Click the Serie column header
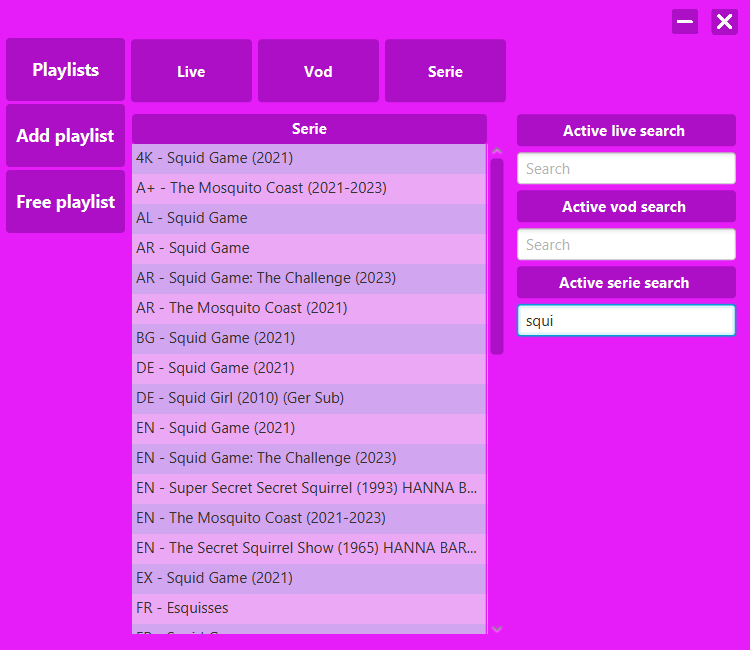 (309, 129)
